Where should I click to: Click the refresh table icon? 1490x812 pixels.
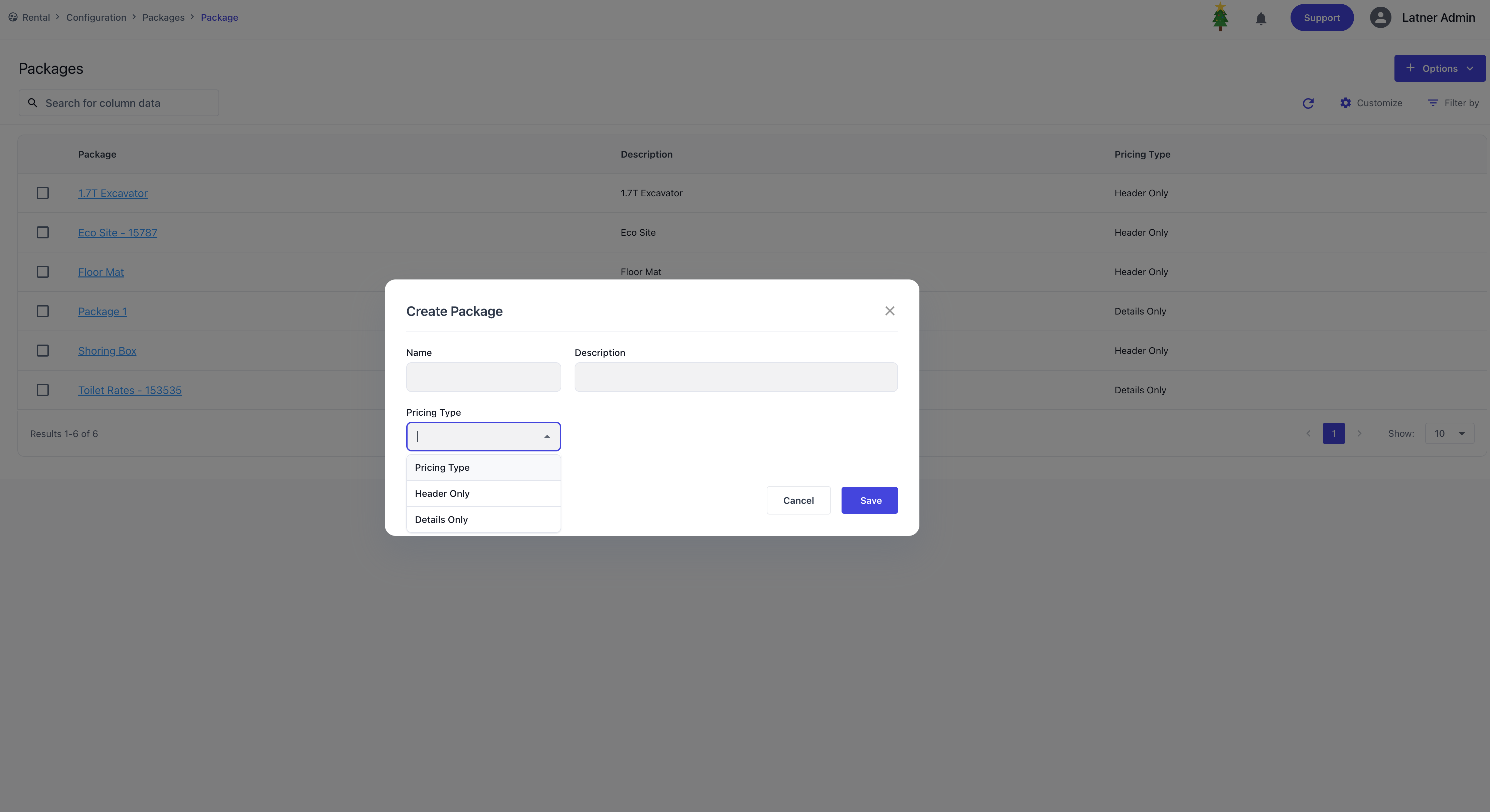[1308, 104]
